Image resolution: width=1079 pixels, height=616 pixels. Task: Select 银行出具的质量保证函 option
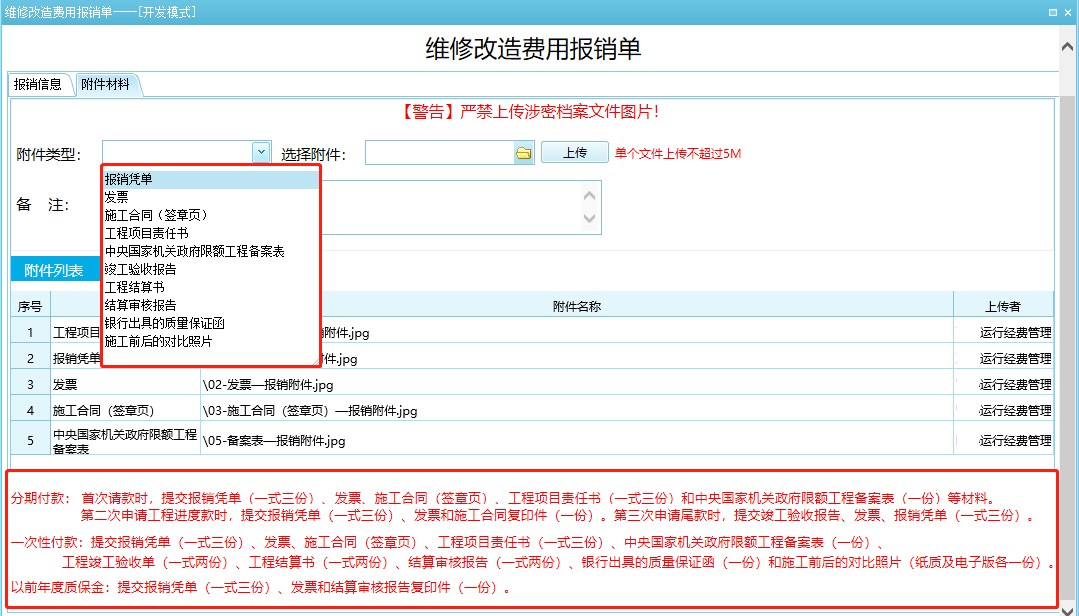coord(165,323)
